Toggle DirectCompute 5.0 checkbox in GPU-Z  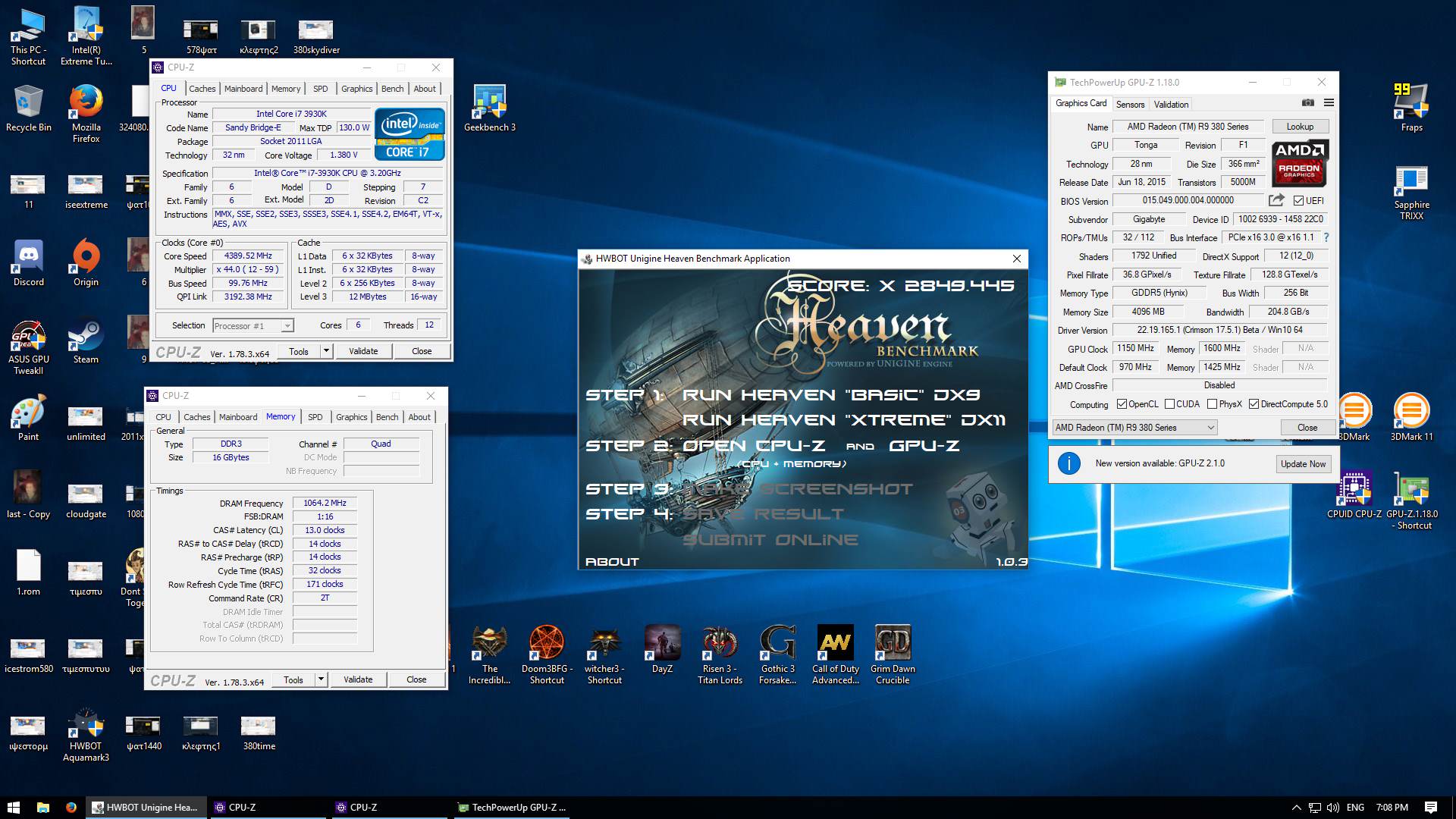1254,404
